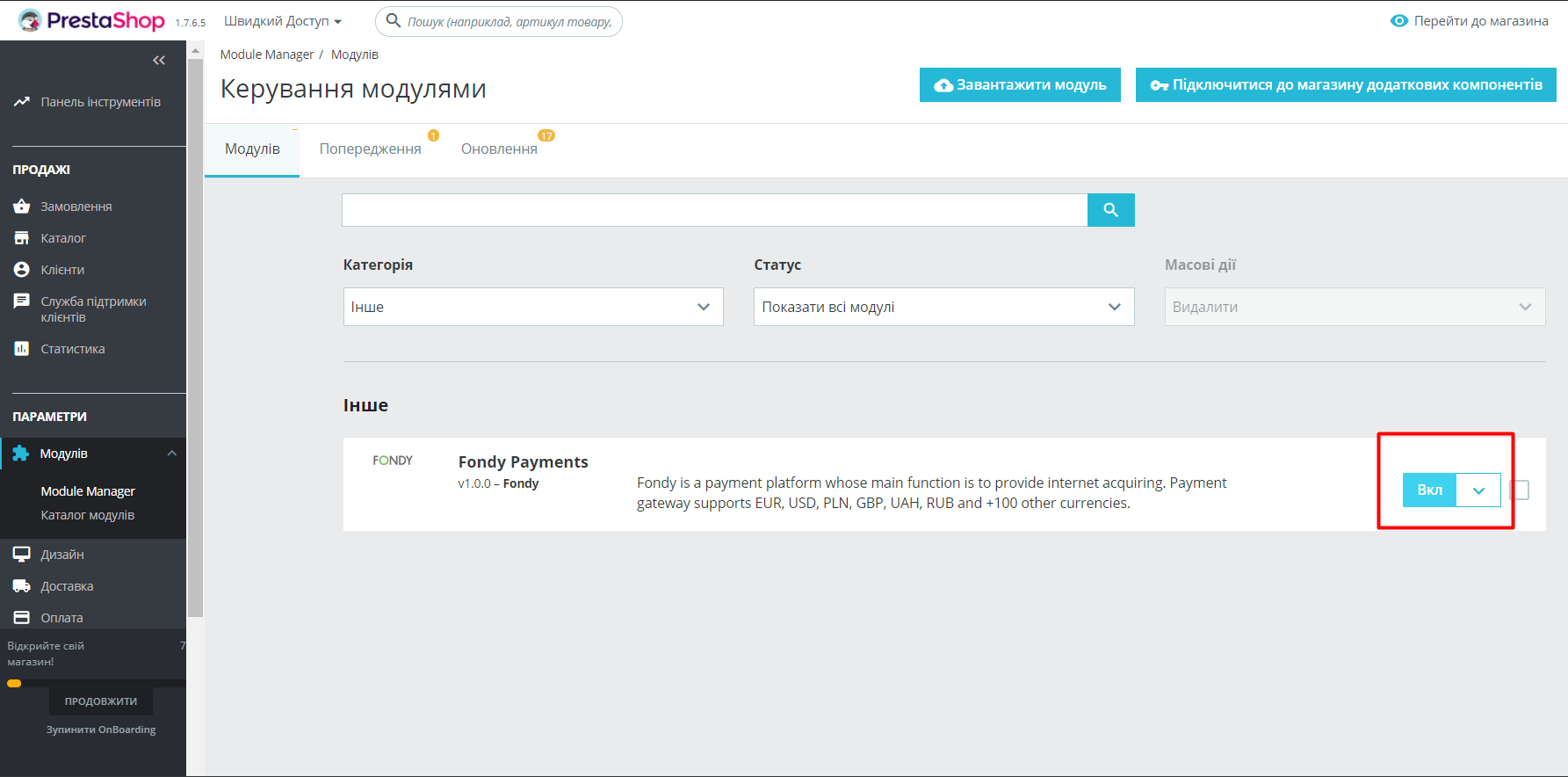Click the orange warnings count badge
Viewport: 1568px width, 777px height.
point(433,135)
